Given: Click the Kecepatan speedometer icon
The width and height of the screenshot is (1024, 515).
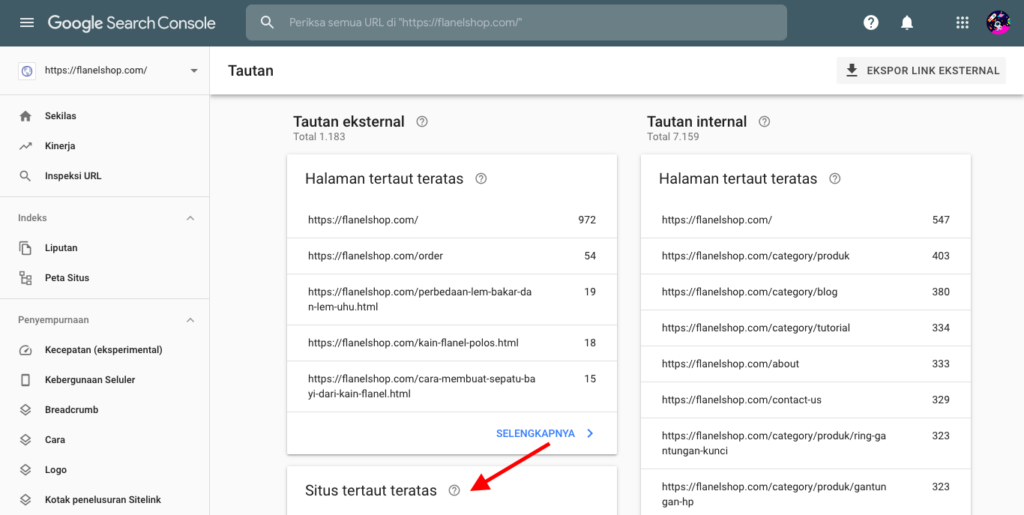Looking at the screenshot, I should 25,350.
